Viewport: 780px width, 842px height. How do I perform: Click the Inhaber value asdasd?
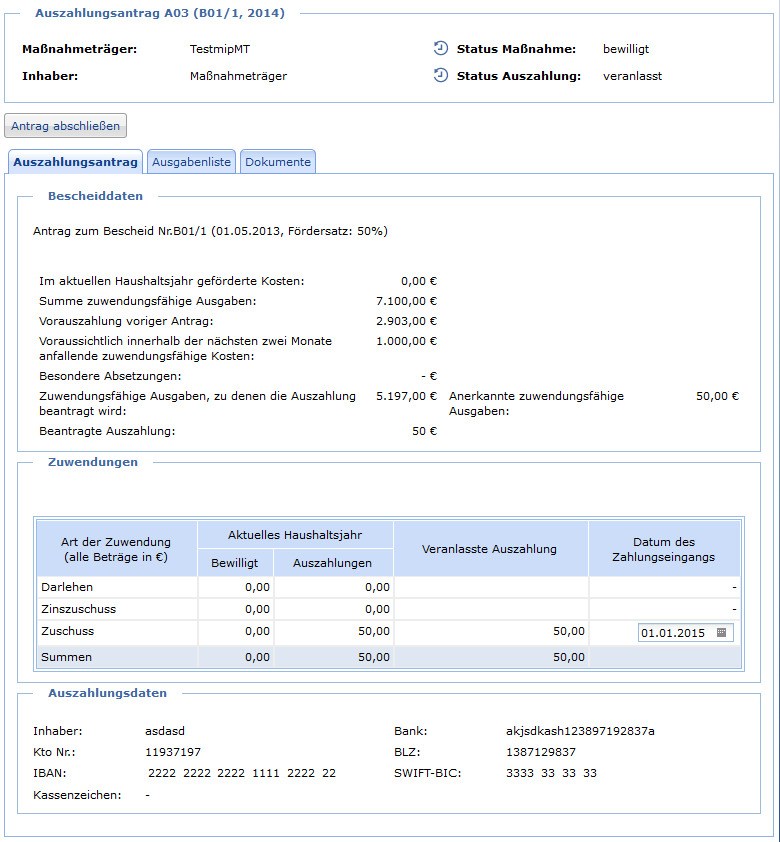[165, 731]
